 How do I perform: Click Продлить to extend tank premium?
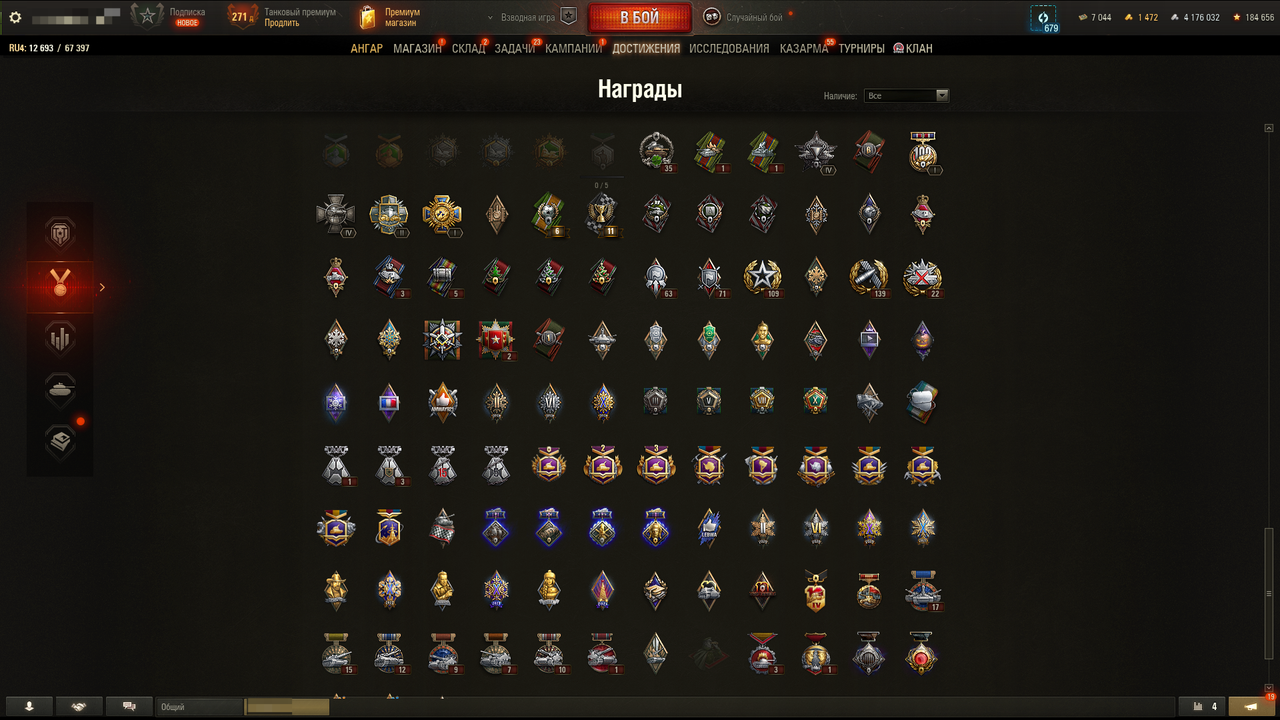tap(282, 23)
